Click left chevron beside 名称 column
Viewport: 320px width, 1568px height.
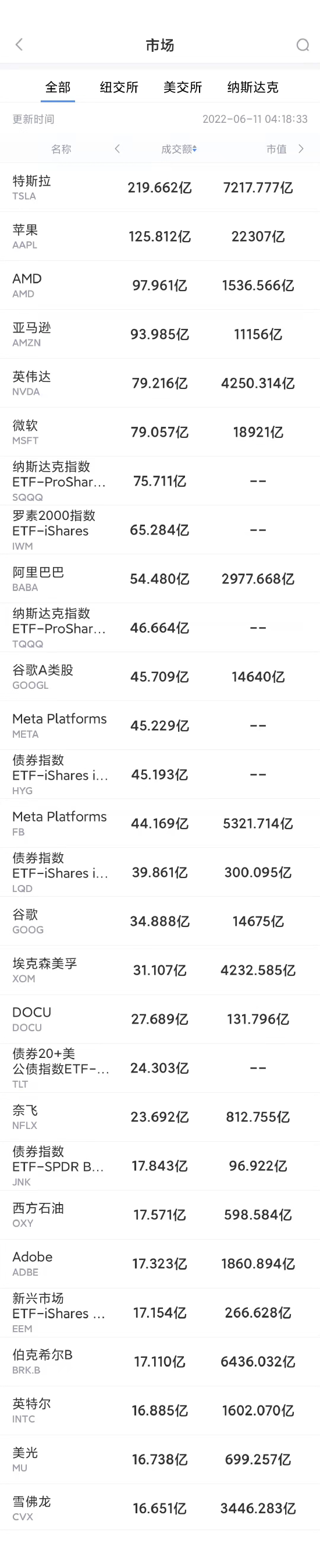(x=118, y=148)
